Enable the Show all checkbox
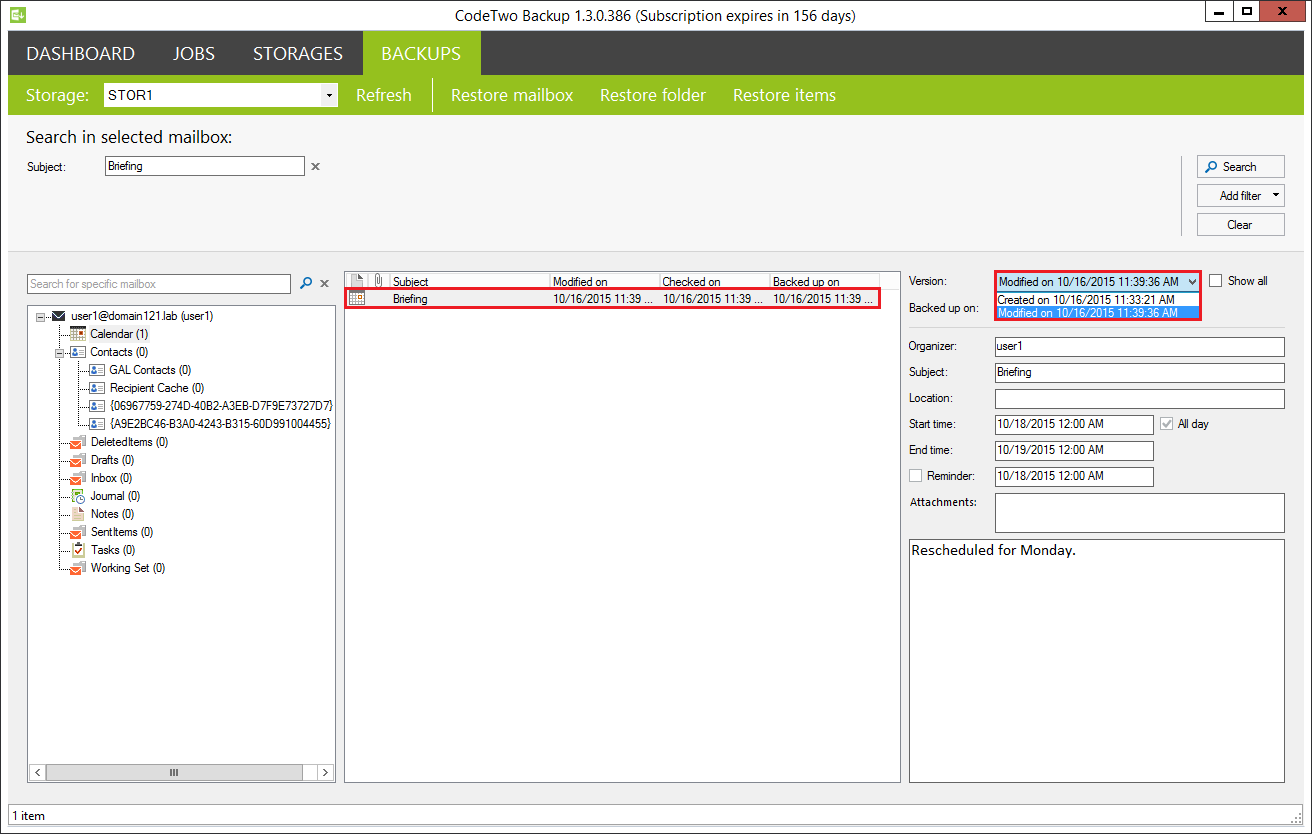Viewport: 1312px width, 834px height. [1216, 281]
